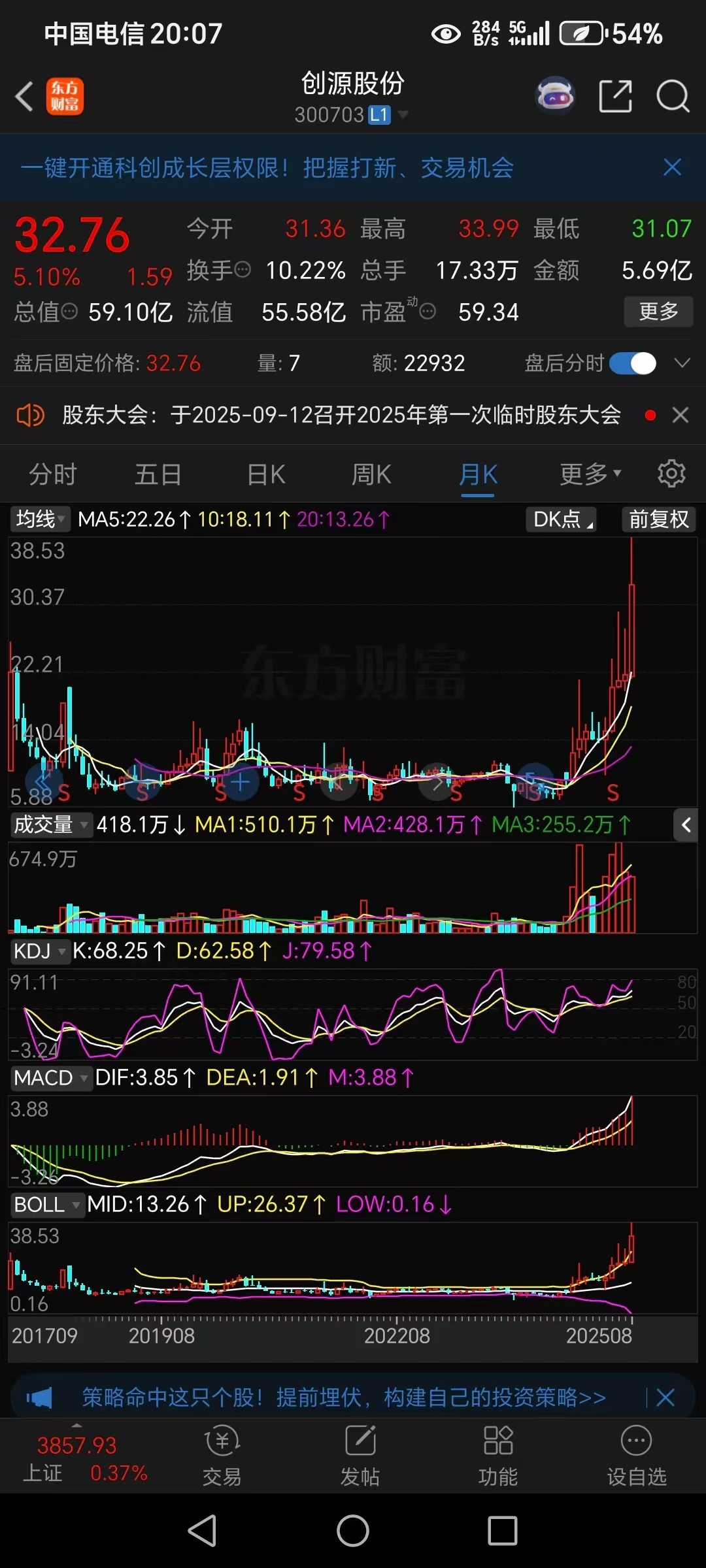The width and height of the screenshot is (706, 1568).
Task: Open the 策略命中这只个股 strategy link
Action: 343,1397
